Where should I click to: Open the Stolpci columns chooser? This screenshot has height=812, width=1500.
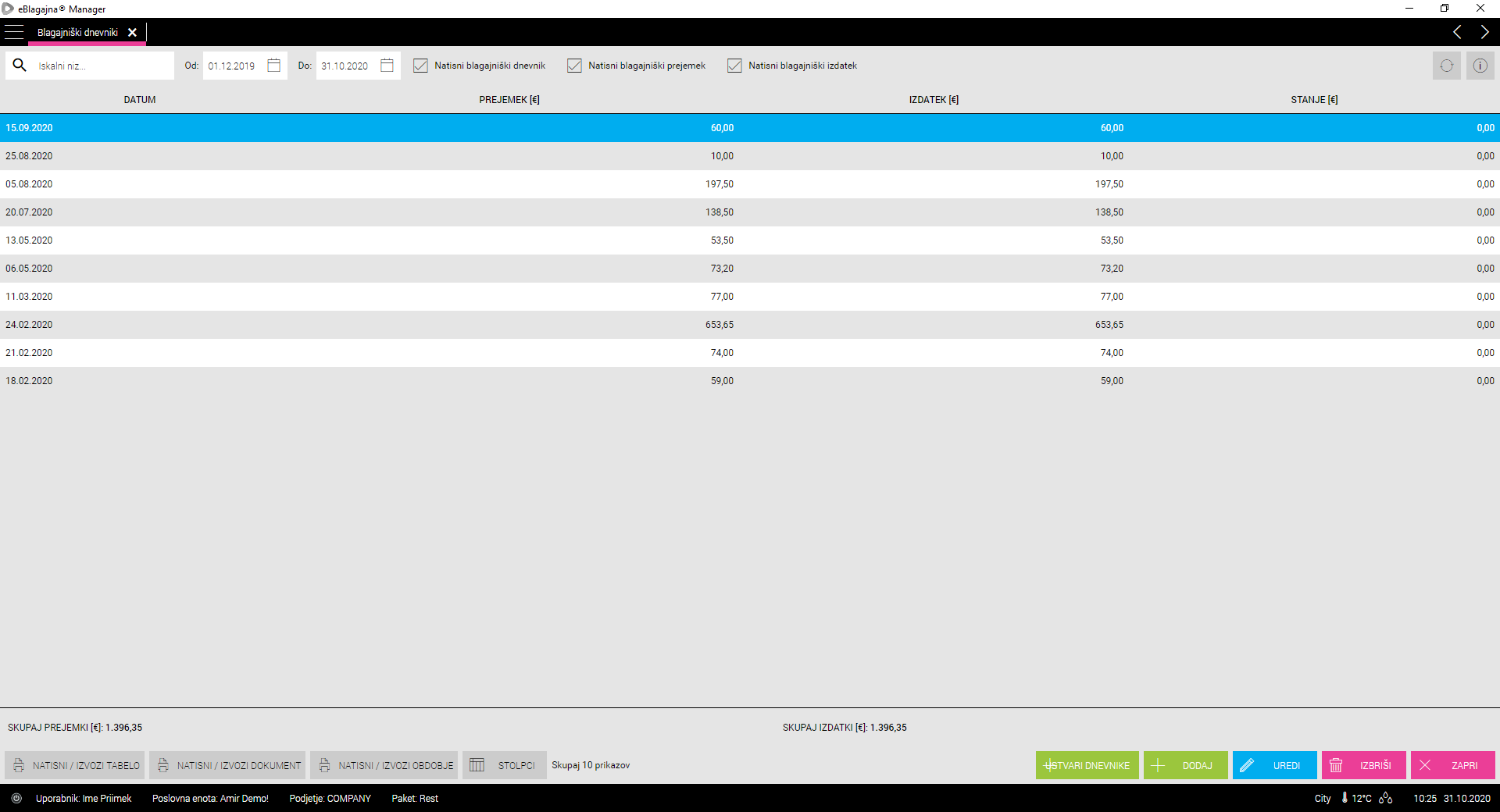point(505,765)
